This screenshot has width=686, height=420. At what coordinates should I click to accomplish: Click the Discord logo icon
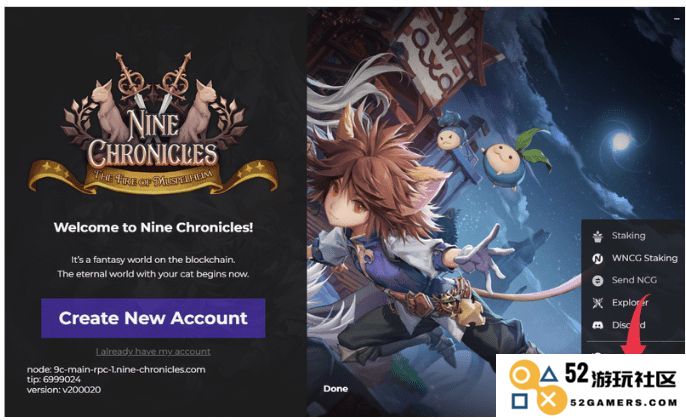click(x=597, y=325)
